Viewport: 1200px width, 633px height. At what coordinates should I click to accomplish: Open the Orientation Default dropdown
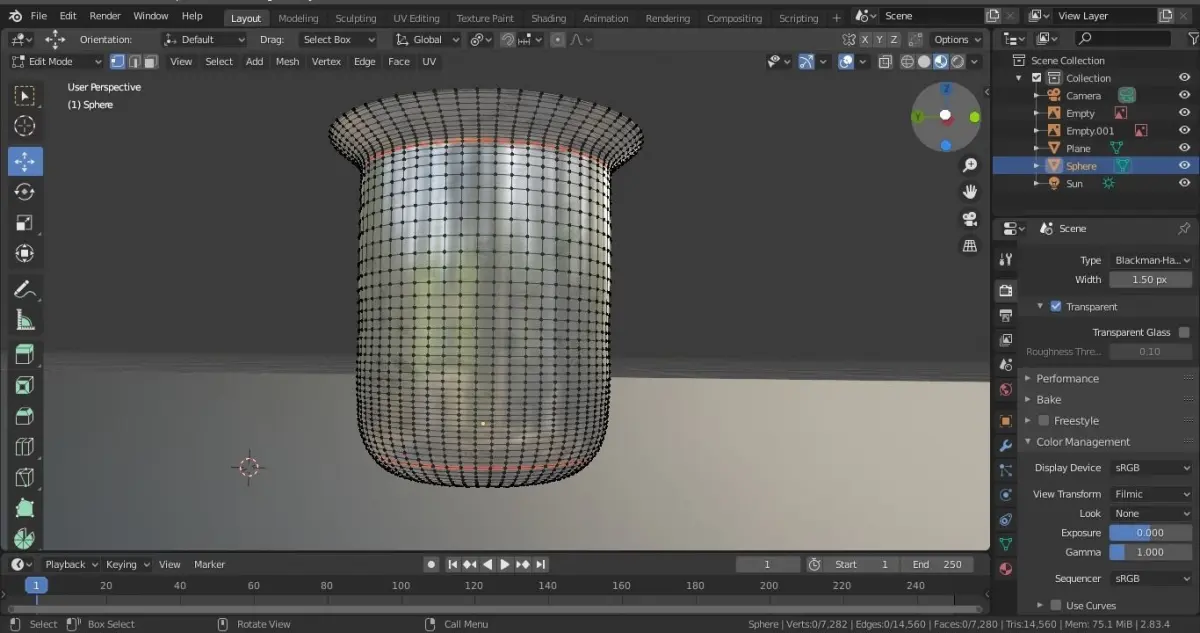pyautogui.click(x=204, y=39)
